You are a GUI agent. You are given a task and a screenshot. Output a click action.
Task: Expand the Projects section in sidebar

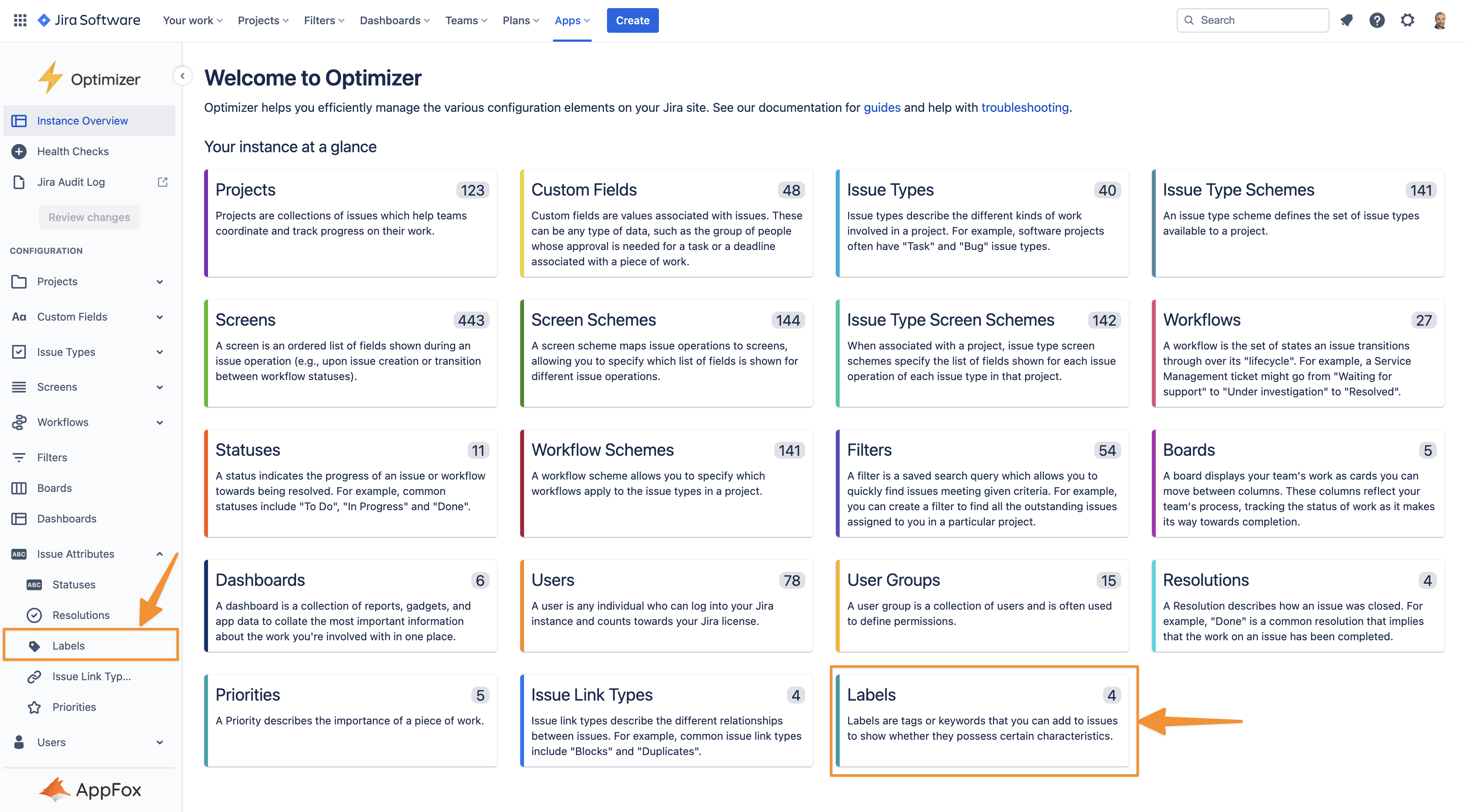(160, 282)
